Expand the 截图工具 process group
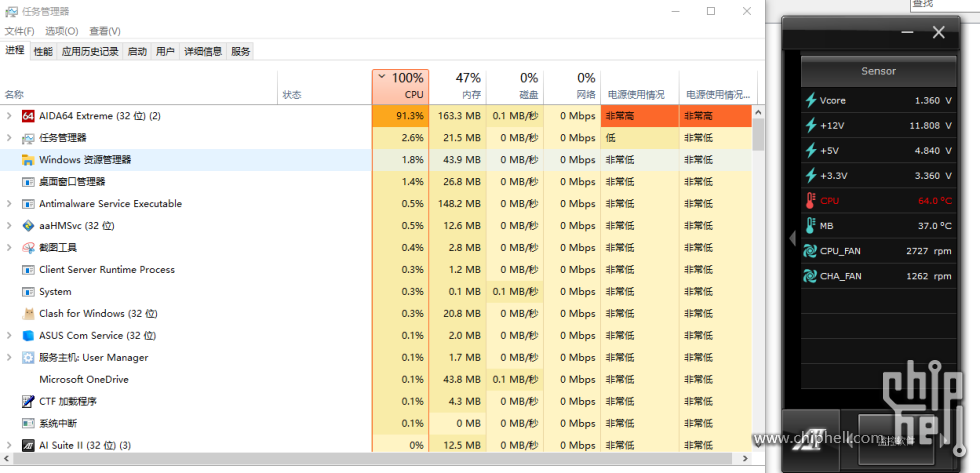 9,247
